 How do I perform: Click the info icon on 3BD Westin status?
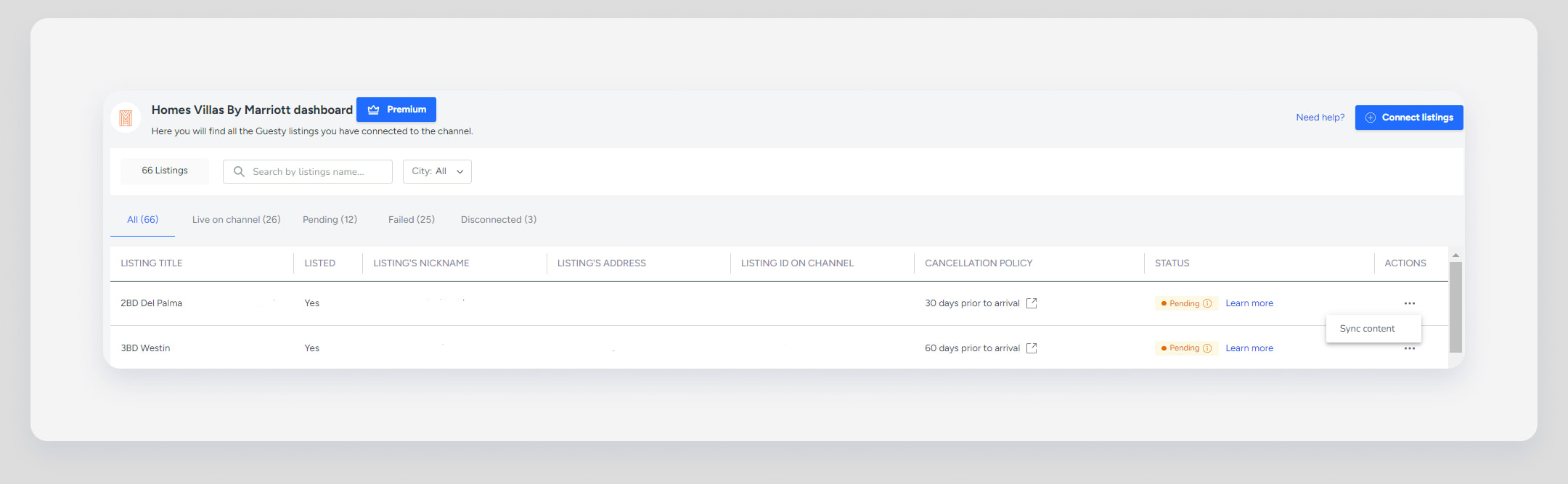coord(1207,348)
